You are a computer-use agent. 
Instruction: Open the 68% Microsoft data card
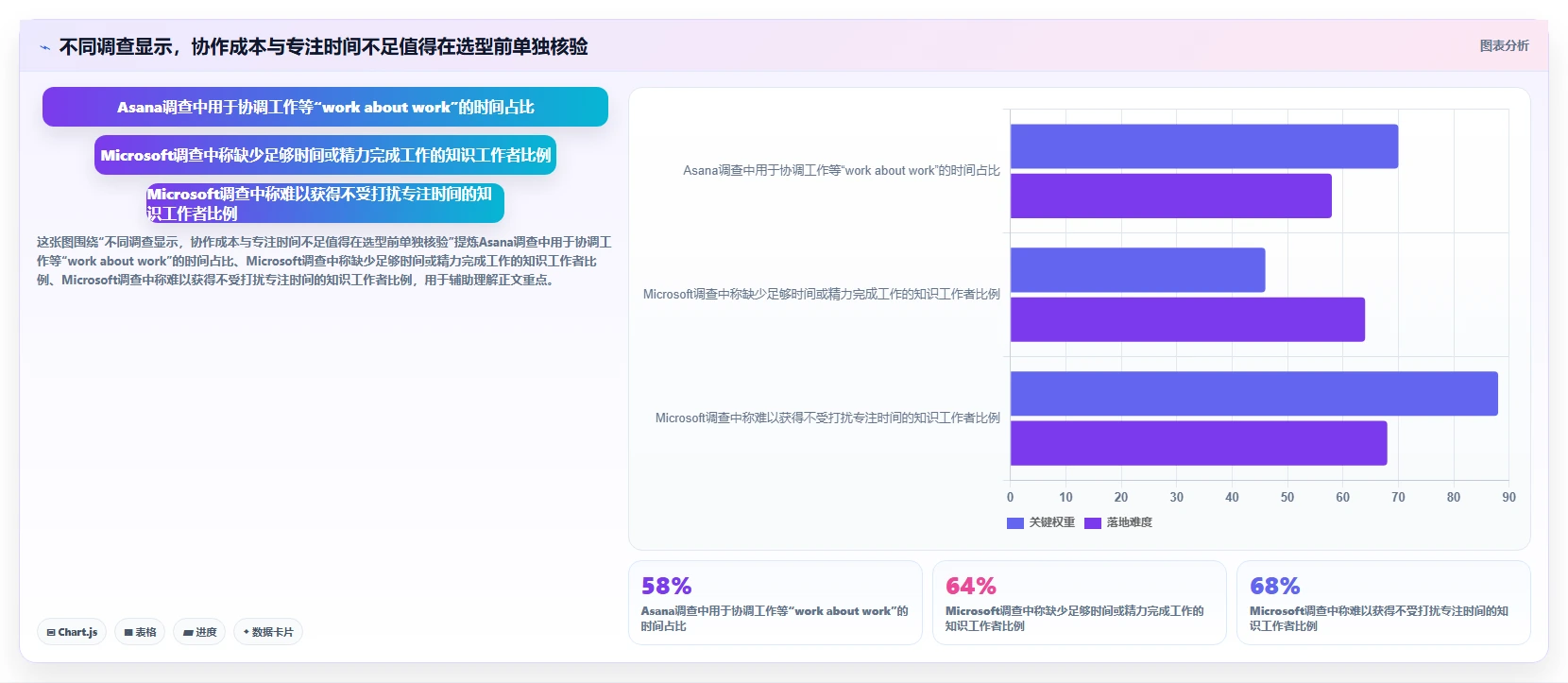[x=1383, y=603]
